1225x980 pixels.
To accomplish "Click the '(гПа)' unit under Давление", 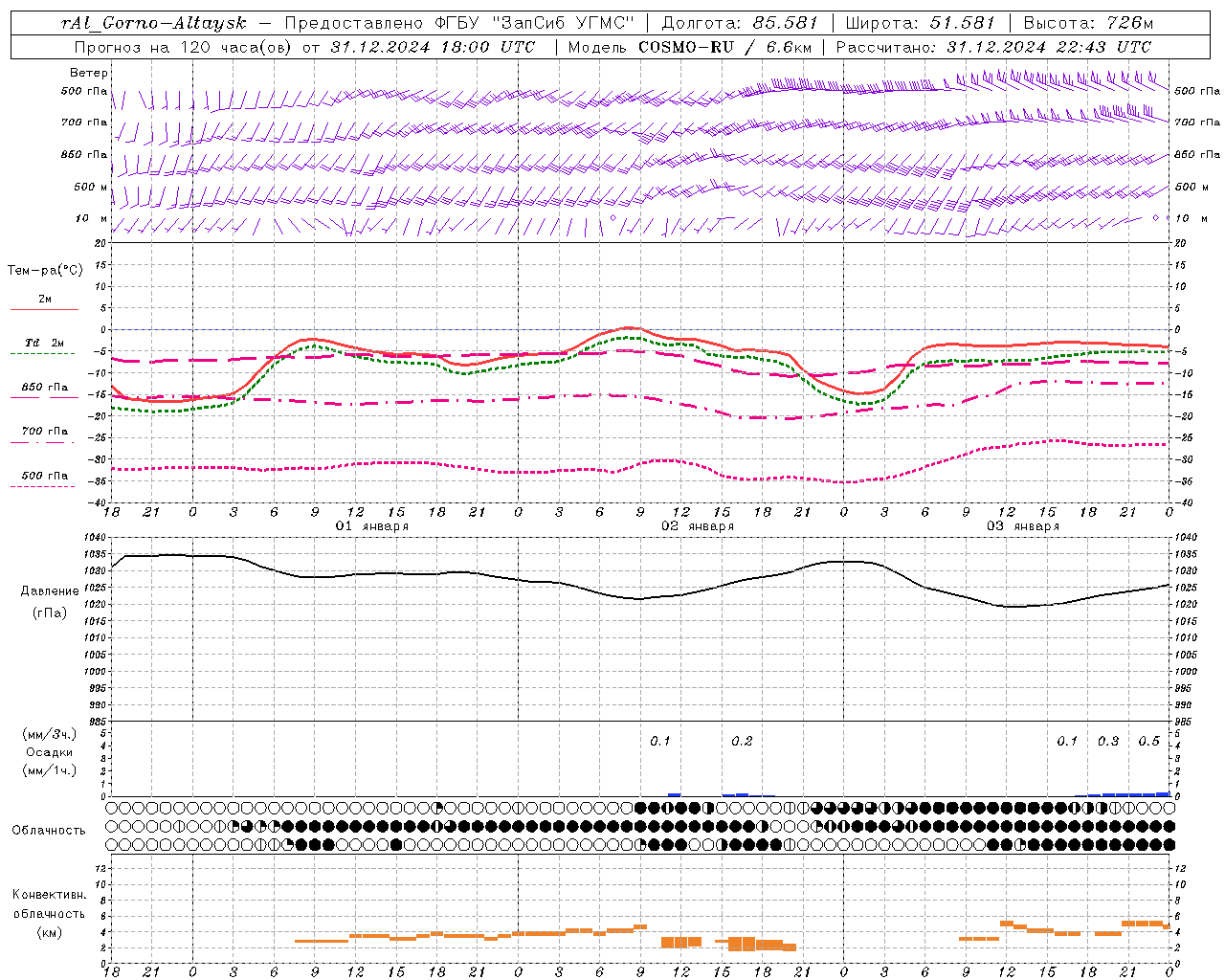I will pos(50,612).
